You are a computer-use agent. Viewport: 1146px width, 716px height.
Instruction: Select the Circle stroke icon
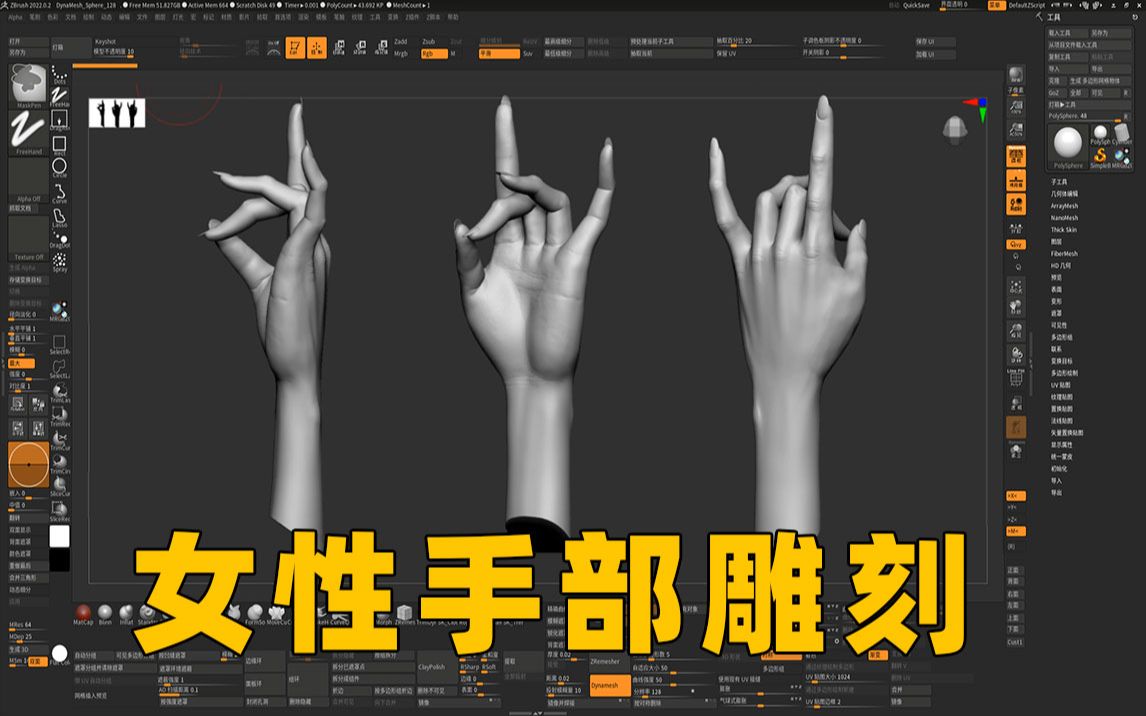coord(59,168)
